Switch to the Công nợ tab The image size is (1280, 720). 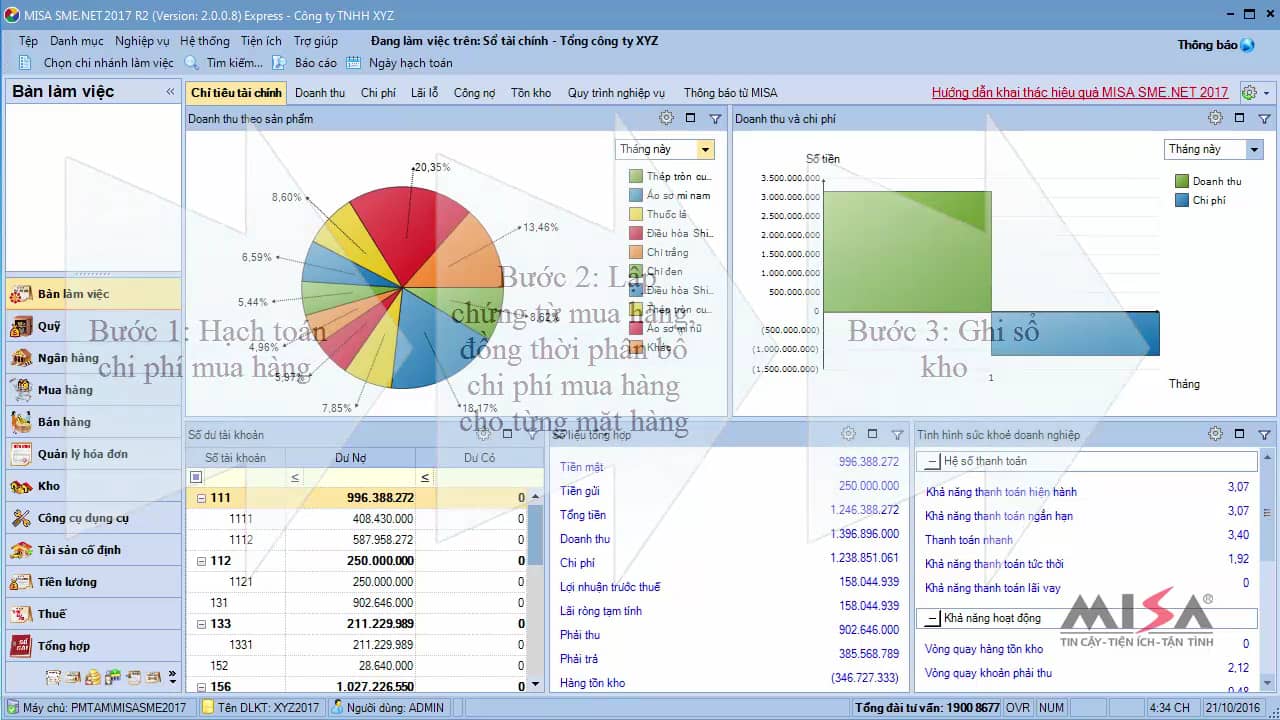[x=474, y=93]
